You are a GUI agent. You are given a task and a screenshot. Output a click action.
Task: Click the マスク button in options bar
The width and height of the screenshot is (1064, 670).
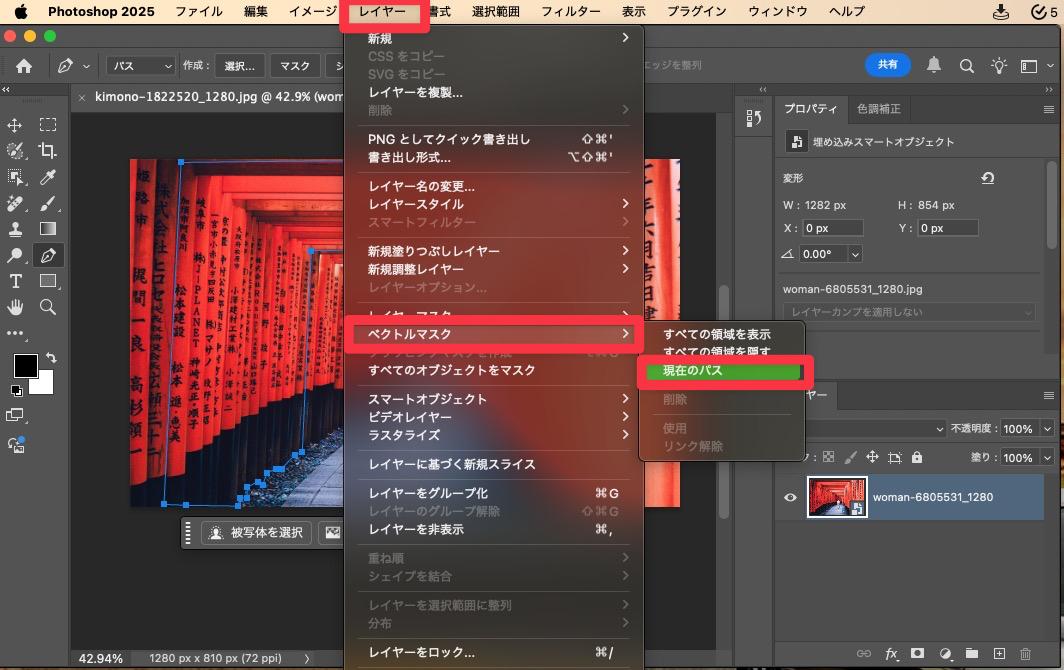click(x=294, y=66)
